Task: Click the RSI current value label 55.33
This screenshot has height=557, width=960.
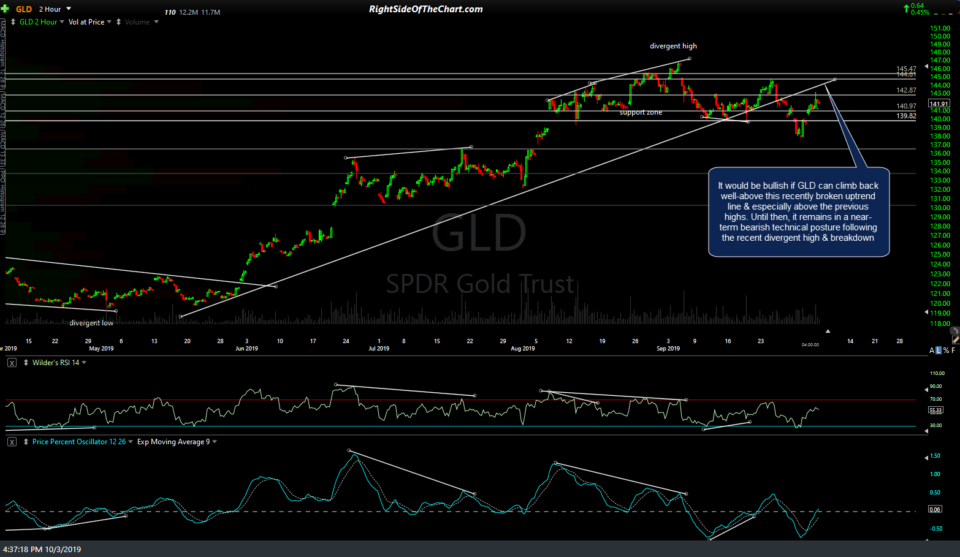Action: pyautogui.click(x=936, y=410)
